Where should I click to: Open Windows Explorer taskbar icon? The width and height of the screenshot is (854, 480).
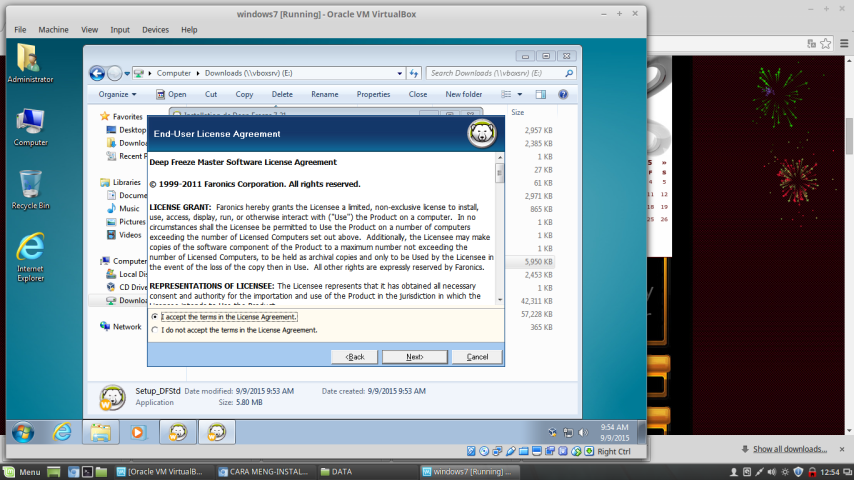(101, 433)
